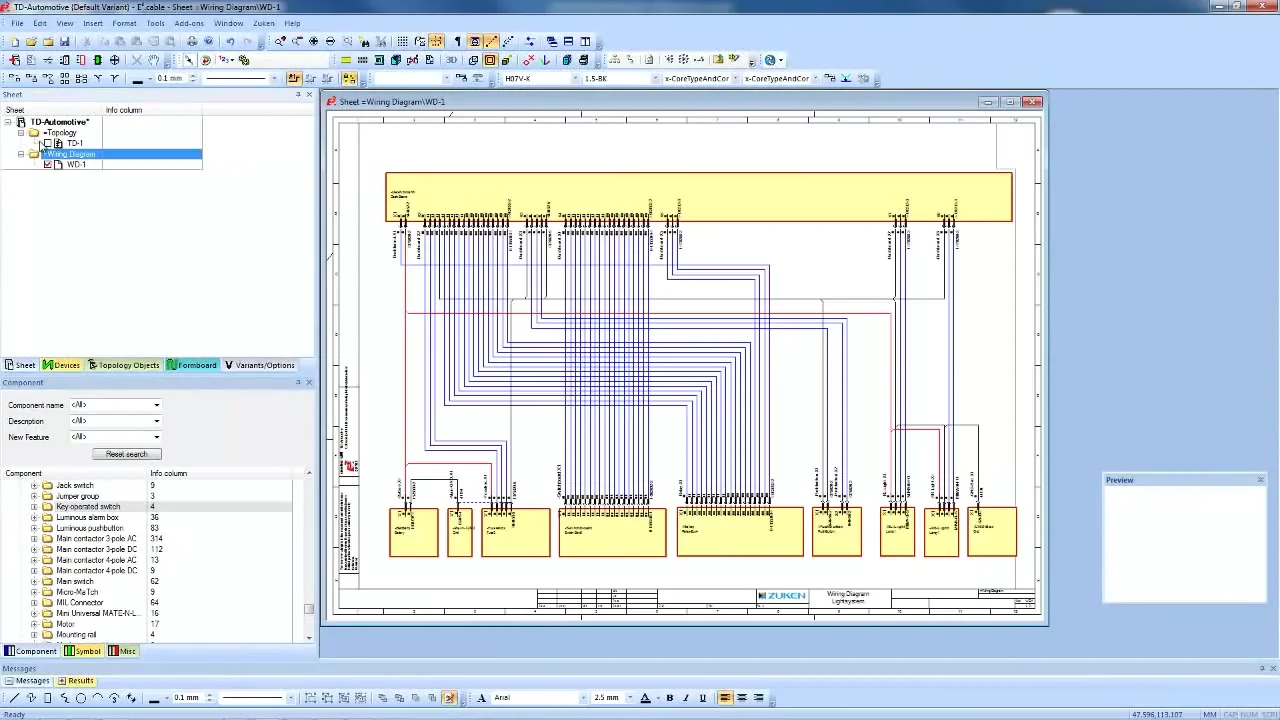This screenshot has height=720, width=1280.
Task: Select the hand pan tool
Action: click(153, 60)
